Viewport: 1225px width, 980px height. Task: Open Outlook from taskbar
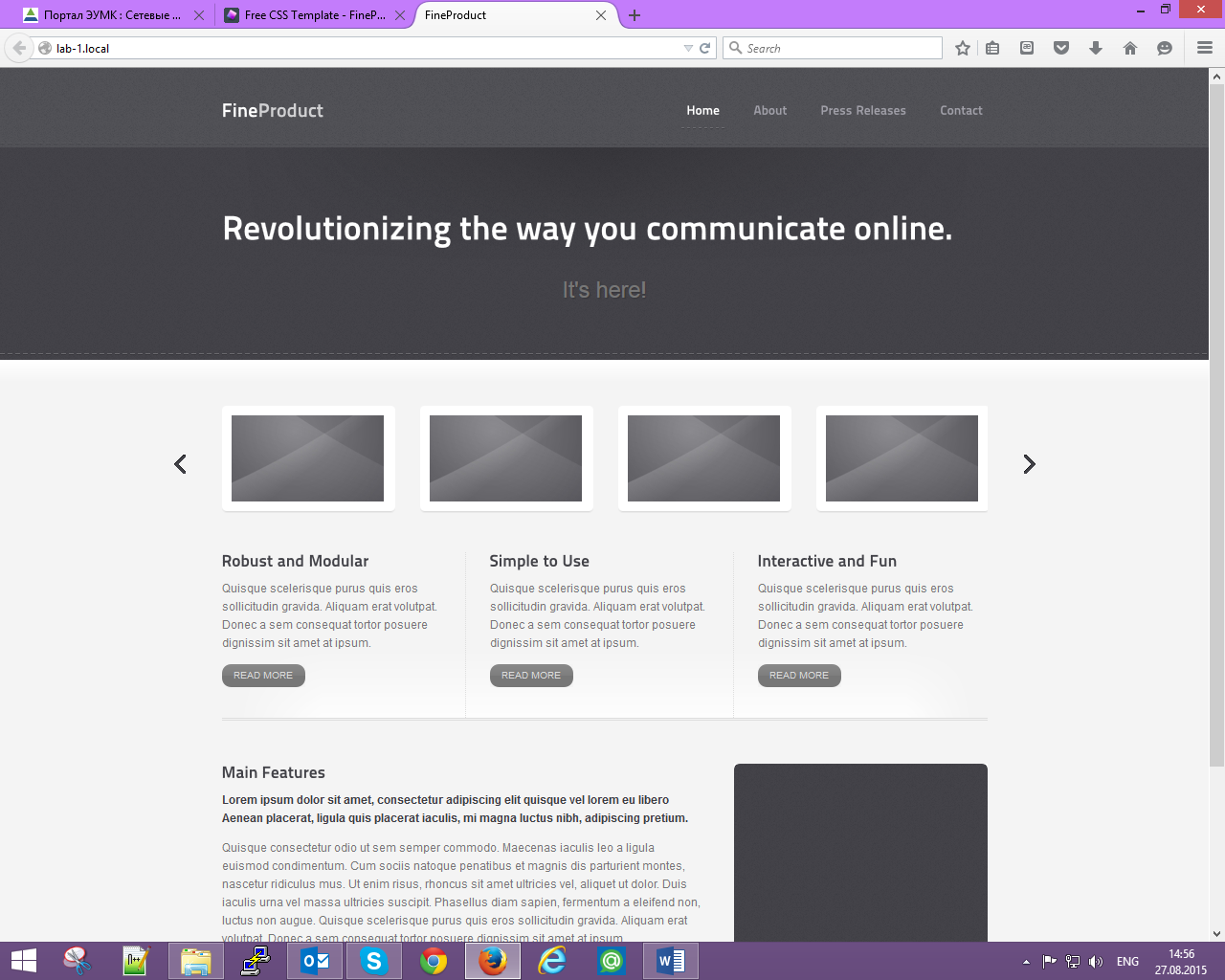click(x=314, y=961)
